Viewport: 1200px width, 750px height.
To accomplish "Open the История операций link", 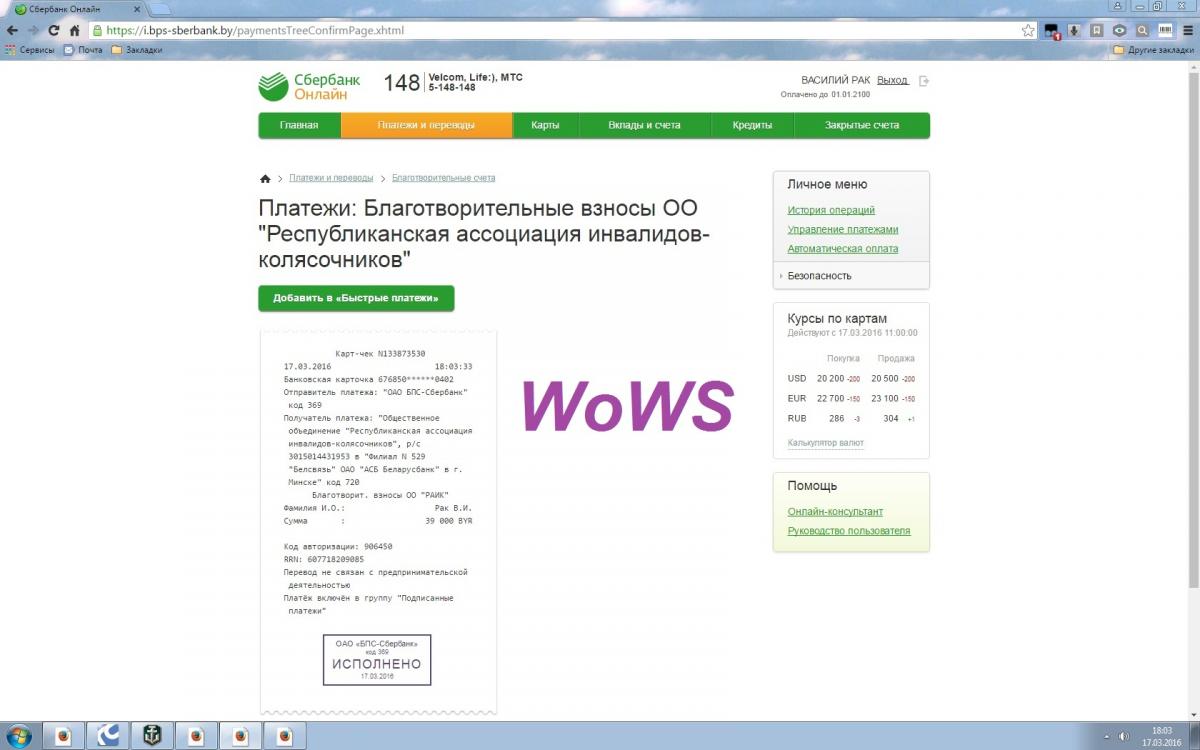I will pos(831,210).
